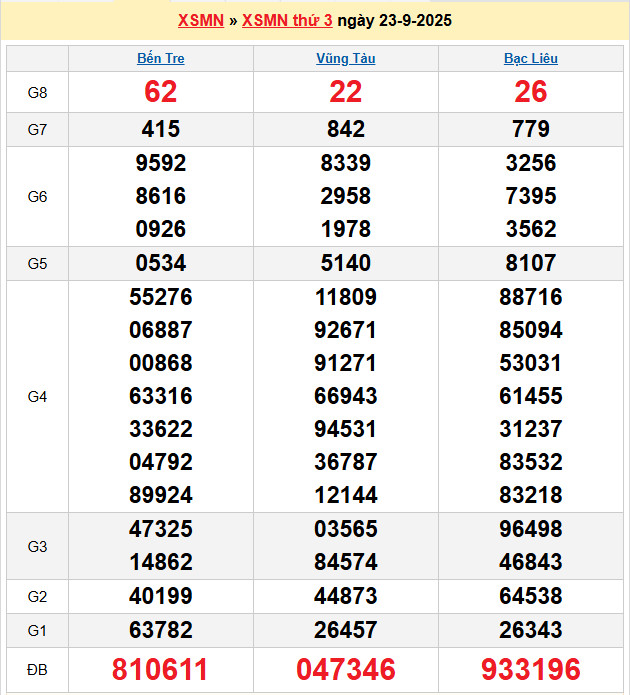
Task: Click G7 result 842 for Vũng Tàu
Action: point(345,129)
